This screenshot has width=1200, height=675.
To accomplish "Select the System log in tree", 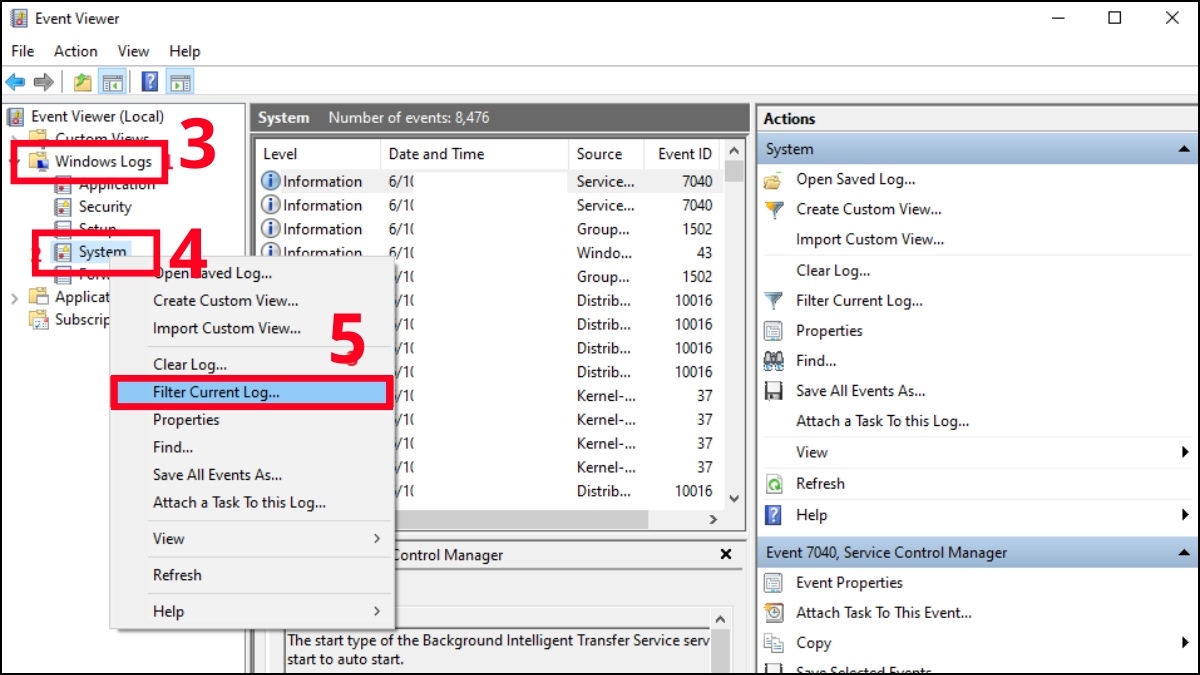I will pyautogui.click(x=103, y=252).
